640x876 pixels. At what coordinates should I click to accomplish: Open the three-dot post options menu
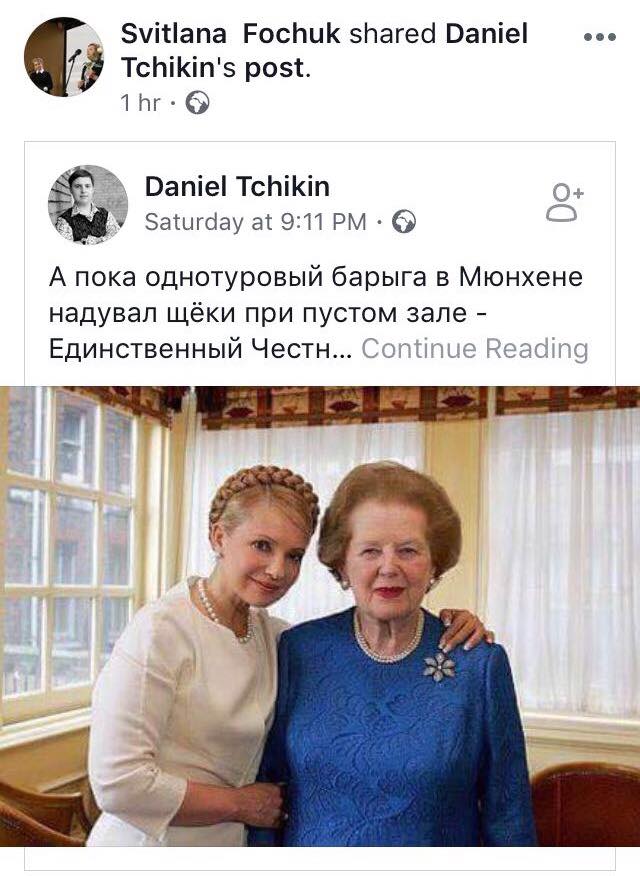[x=599, y=37]
